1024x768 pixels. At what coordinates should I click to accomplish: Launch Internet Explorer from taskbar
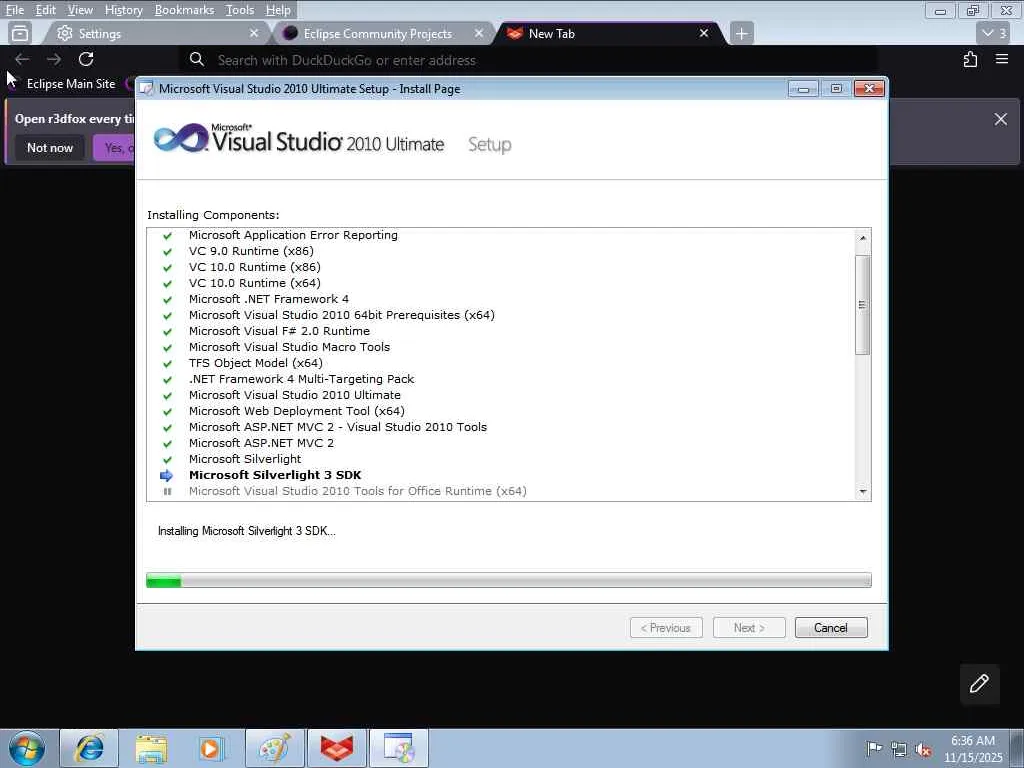(89, 748)
